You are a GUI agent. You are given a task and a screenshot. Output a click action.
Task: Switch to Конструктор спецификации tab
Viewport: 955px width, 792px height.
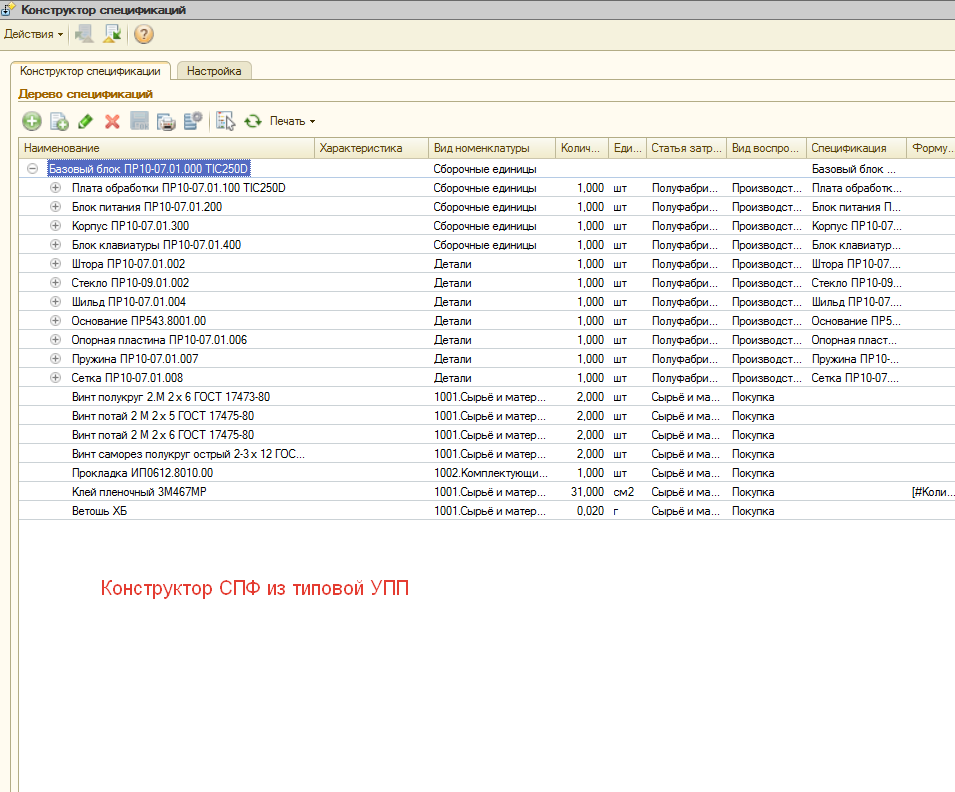90,71
